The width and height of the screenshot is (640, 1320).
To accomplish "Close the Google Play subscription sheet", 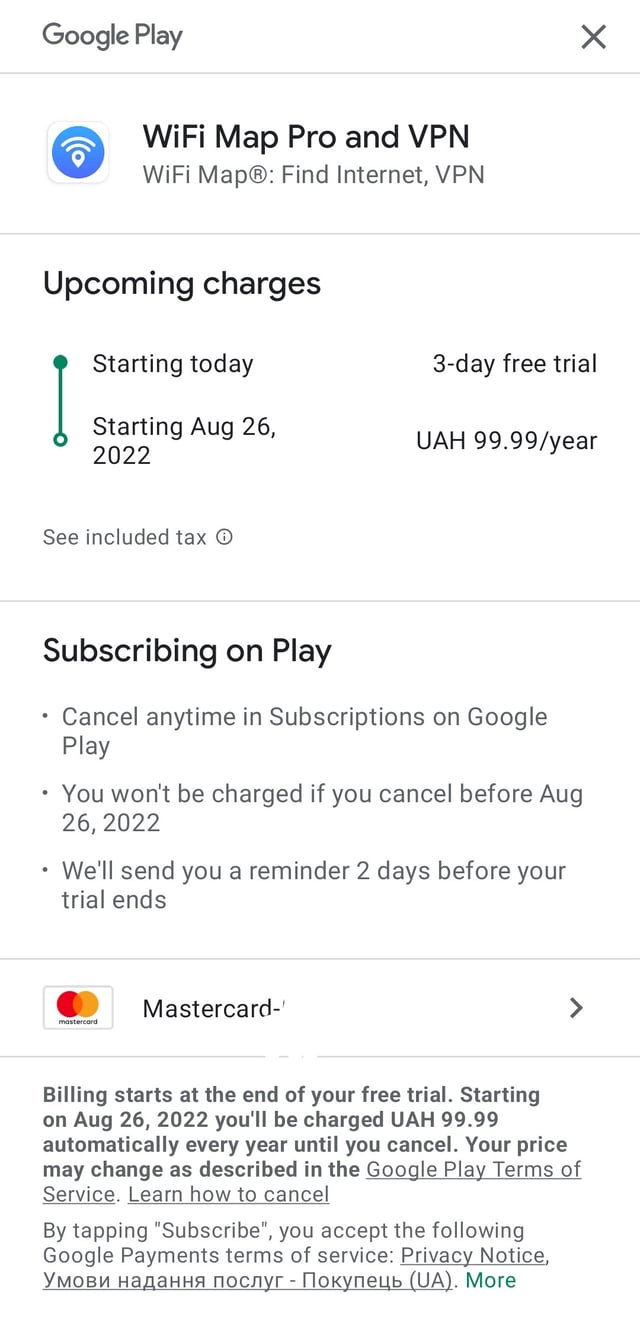I will tap(593, 37).
